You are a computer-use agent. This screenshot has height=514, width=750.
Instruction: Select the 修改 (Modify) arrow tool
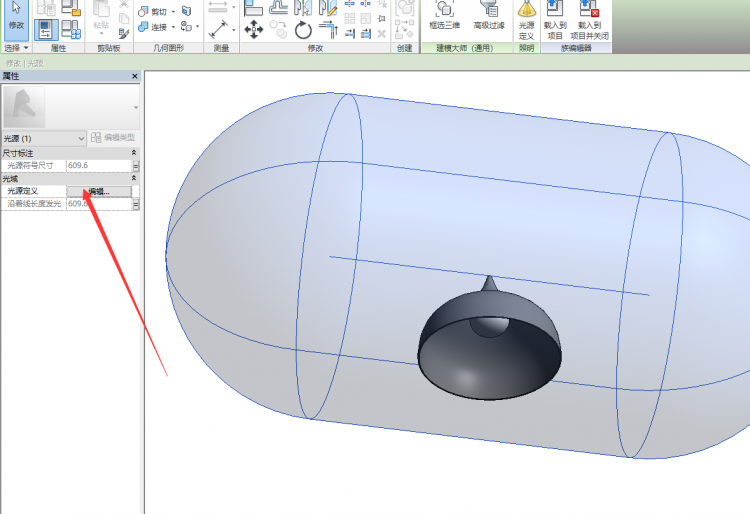click(16, 17)
